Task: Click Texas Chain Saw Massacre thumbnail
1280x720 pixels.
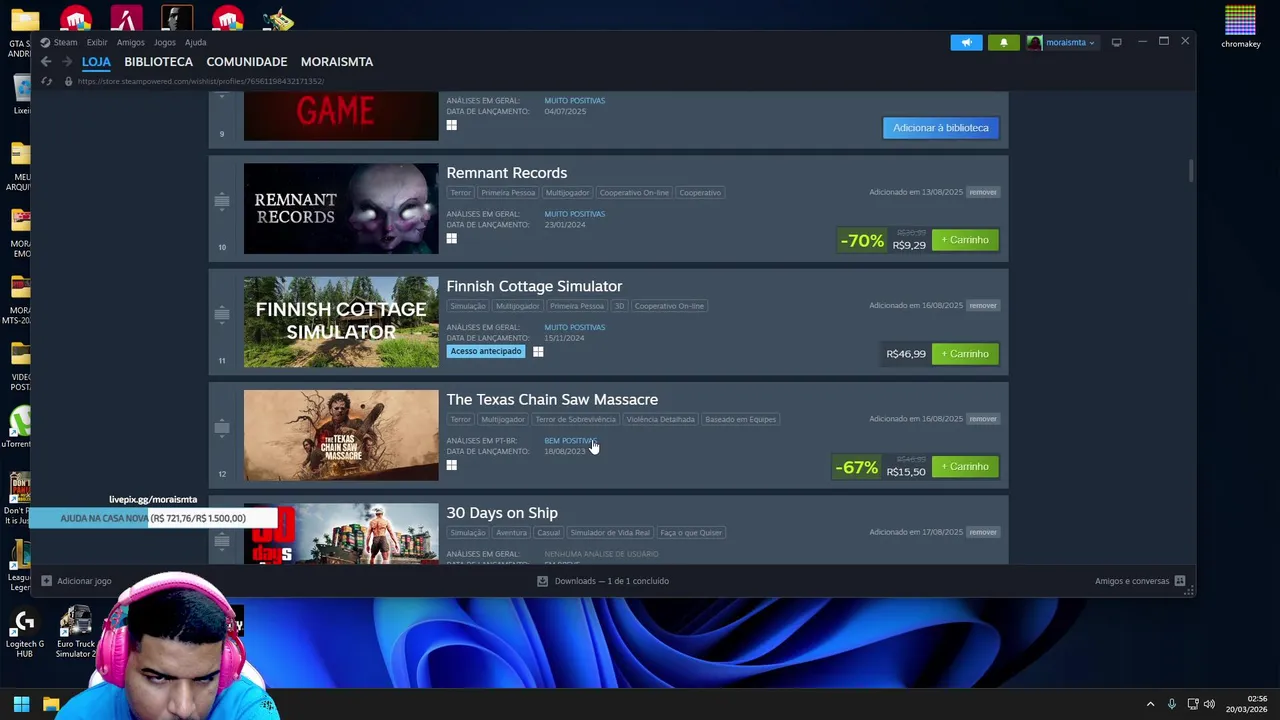Action: [341, 435]
